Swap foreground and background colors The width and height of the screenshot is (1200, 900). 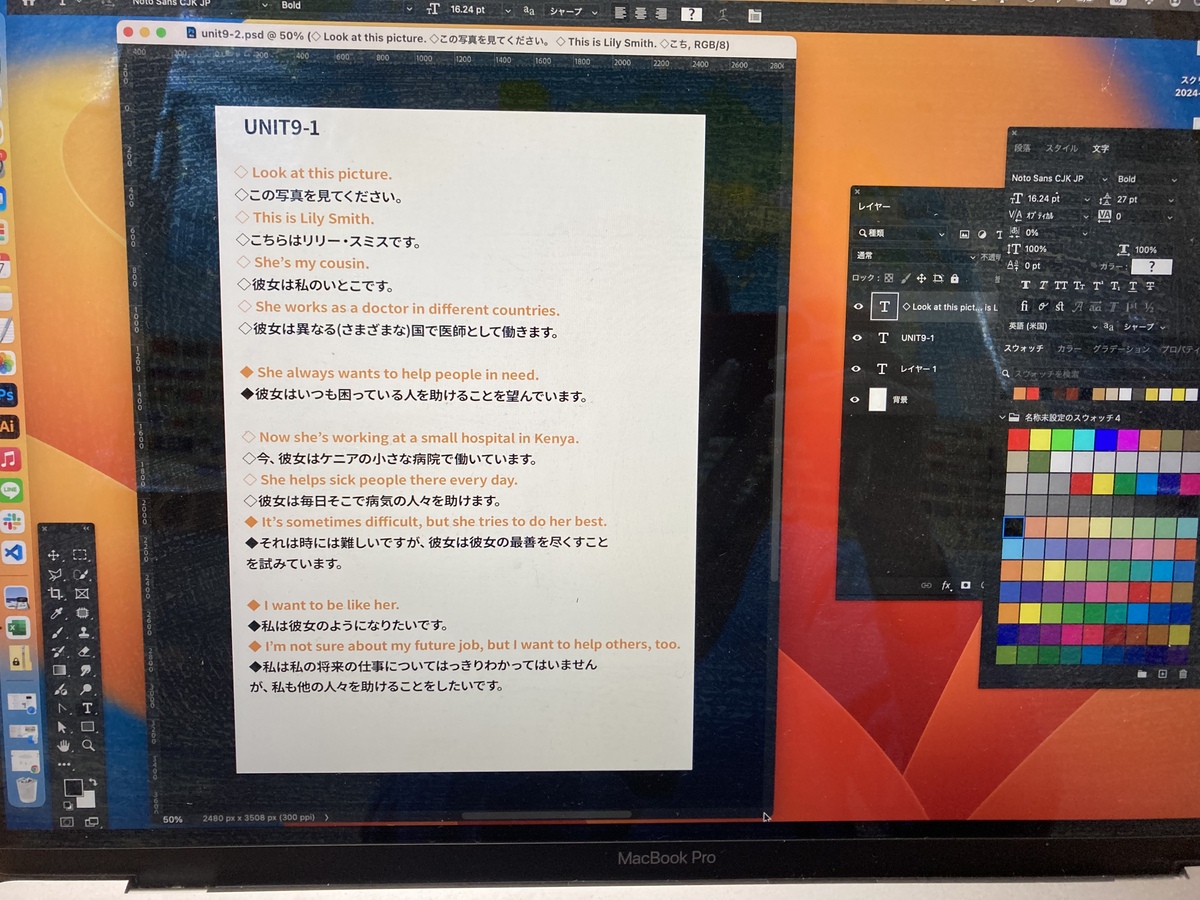93,782
